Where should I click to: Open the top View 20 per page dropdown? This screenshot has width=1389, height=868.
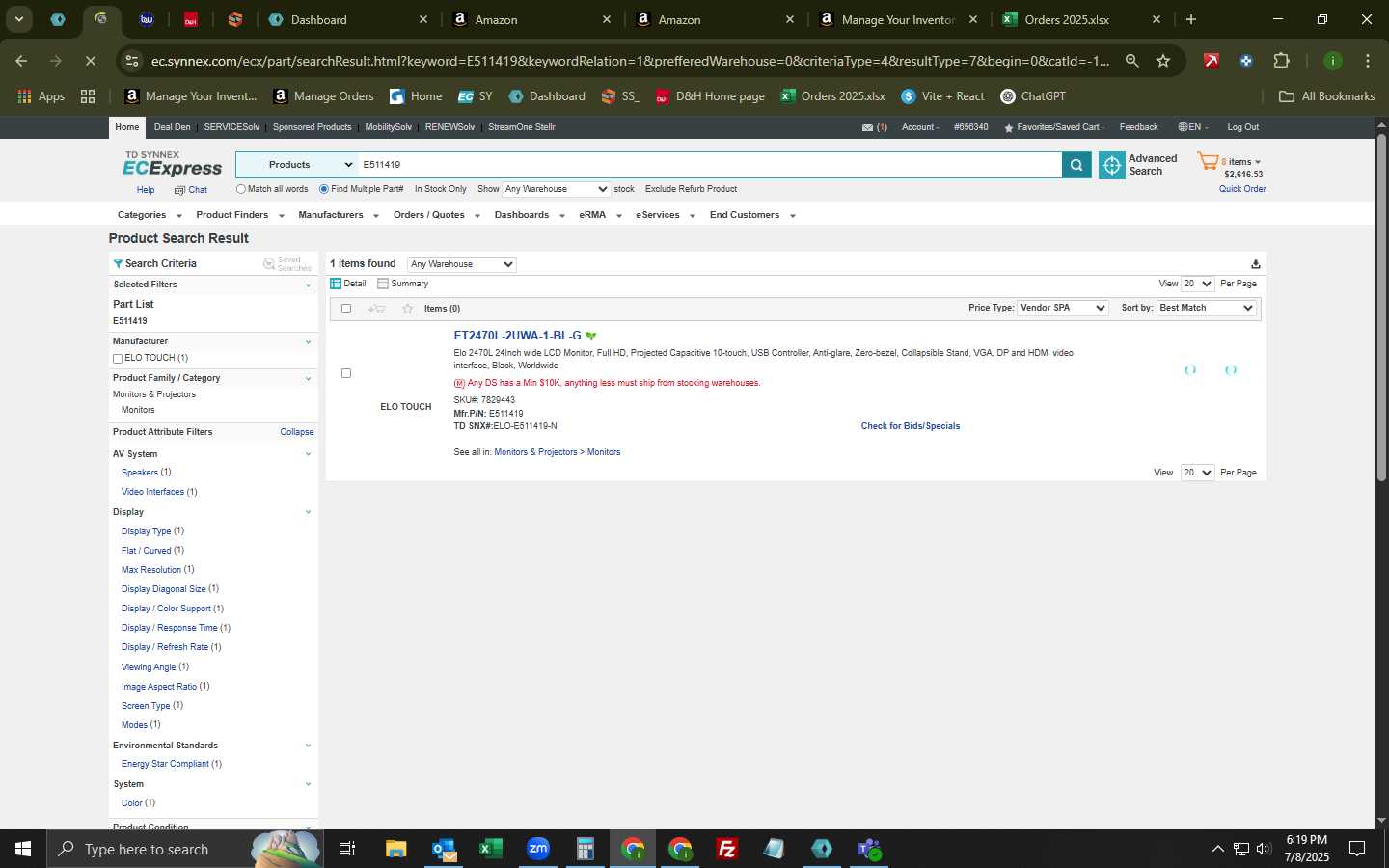1197,284
